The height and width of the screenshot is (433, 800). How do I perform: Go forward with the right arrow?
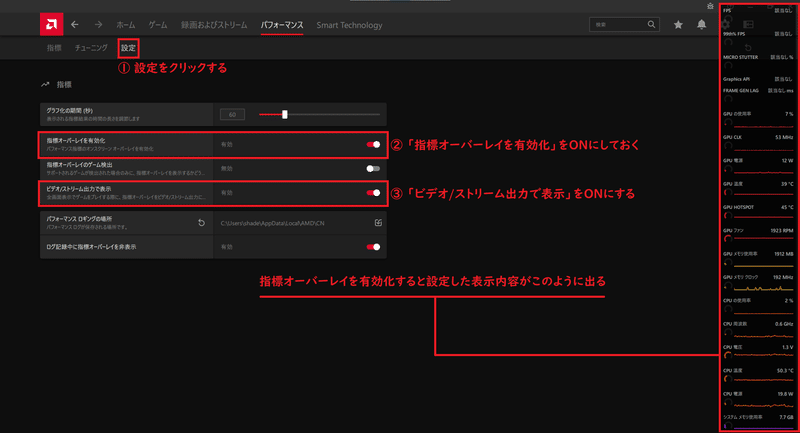click(98, 24)
